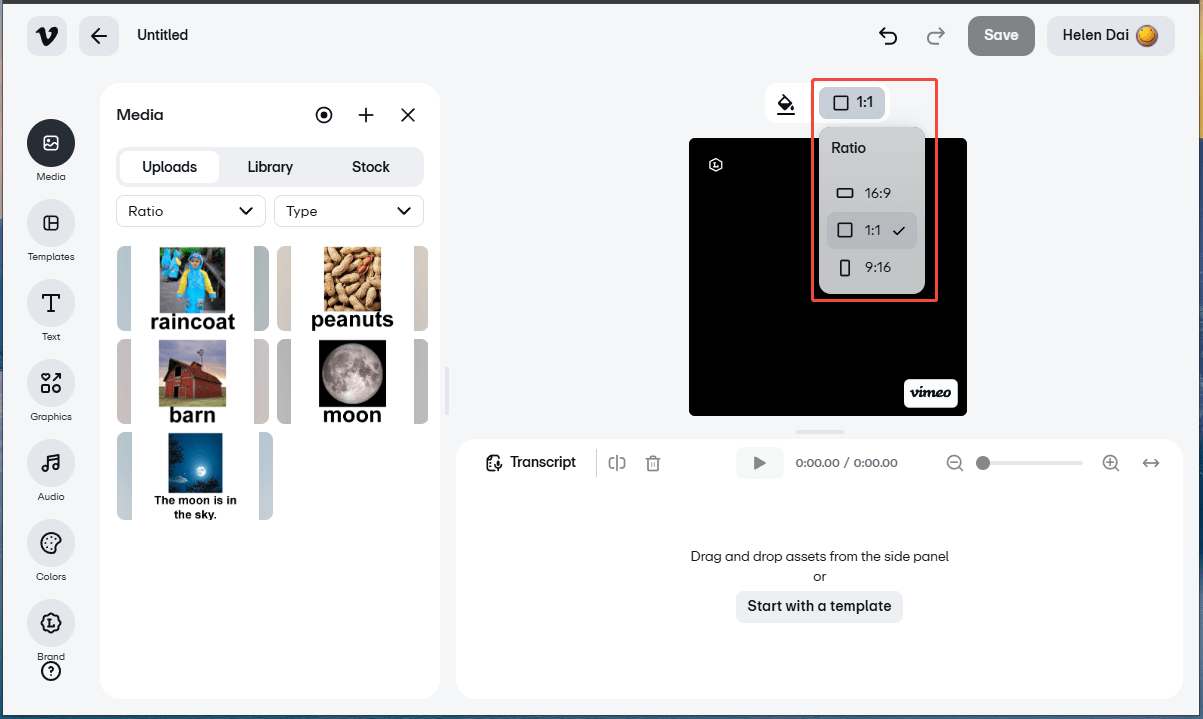Select the split clip tool in the timeline toolbar
The height and width of the screenshot is (719, 1203).
616,462
